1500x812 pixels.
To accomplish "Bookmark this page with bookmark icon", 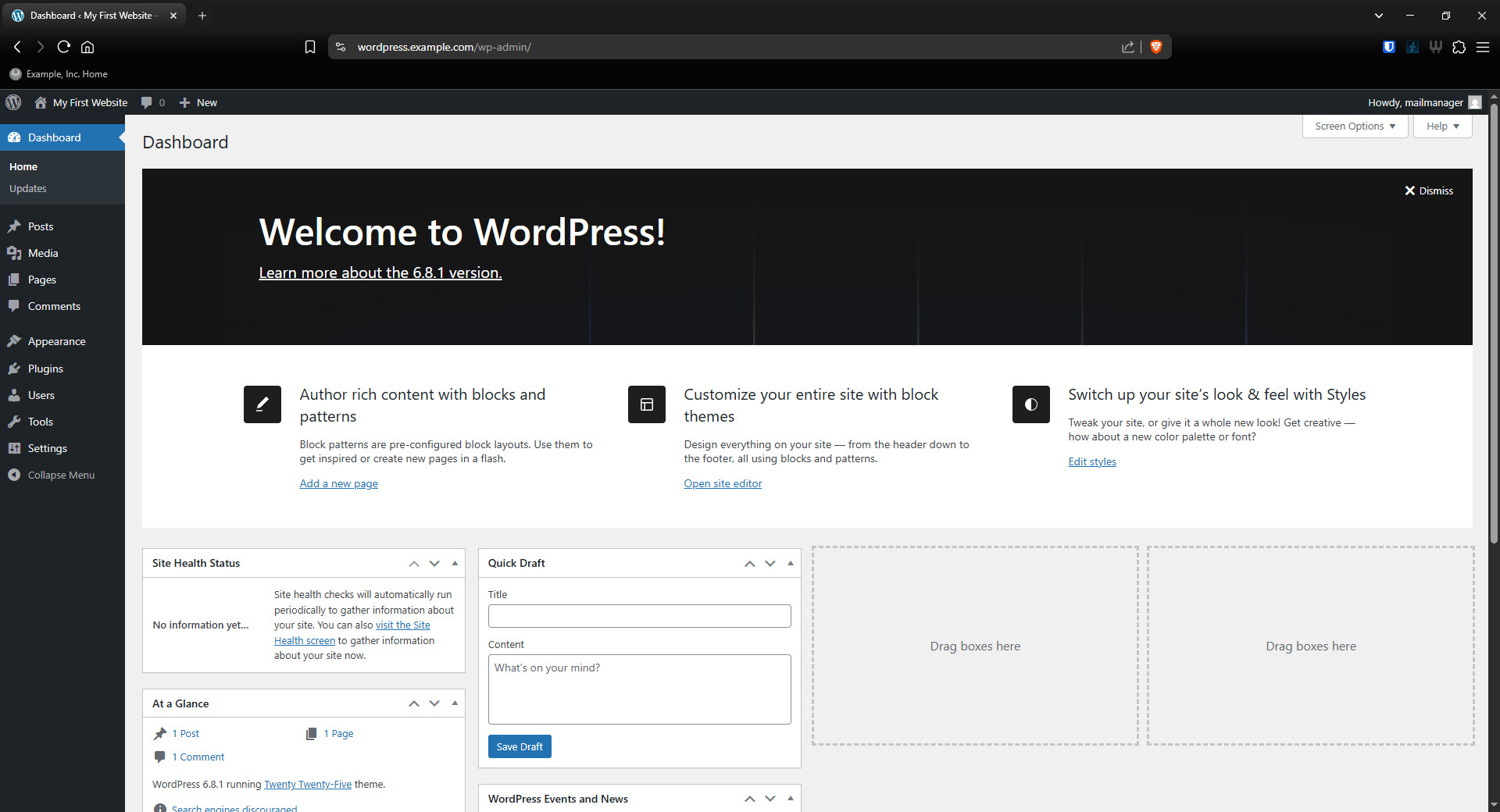I will 309,47.
